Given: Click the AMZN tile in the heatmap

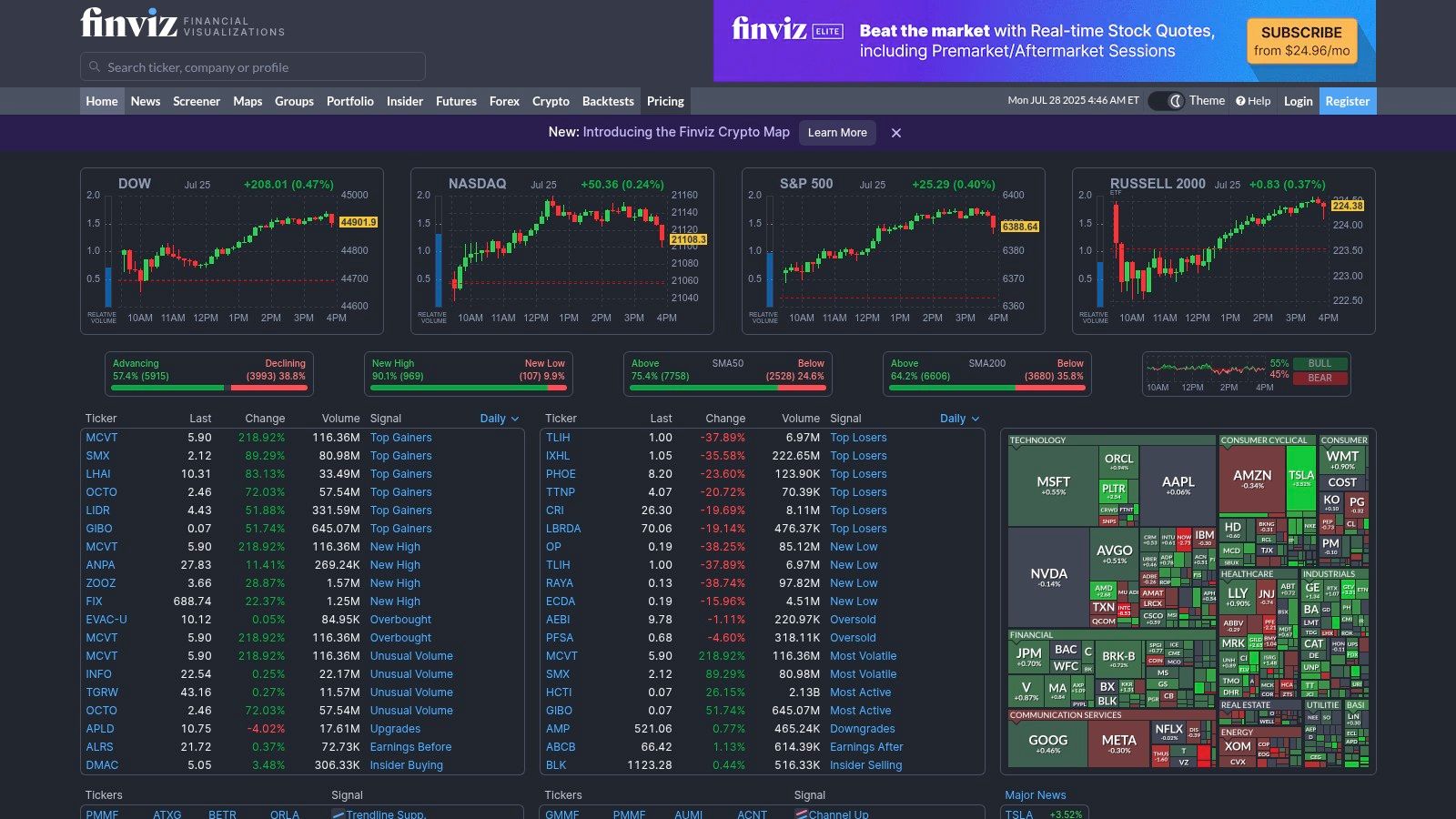Looking at the screenshot, I should pyautogui.click(x=1252, y=479).
